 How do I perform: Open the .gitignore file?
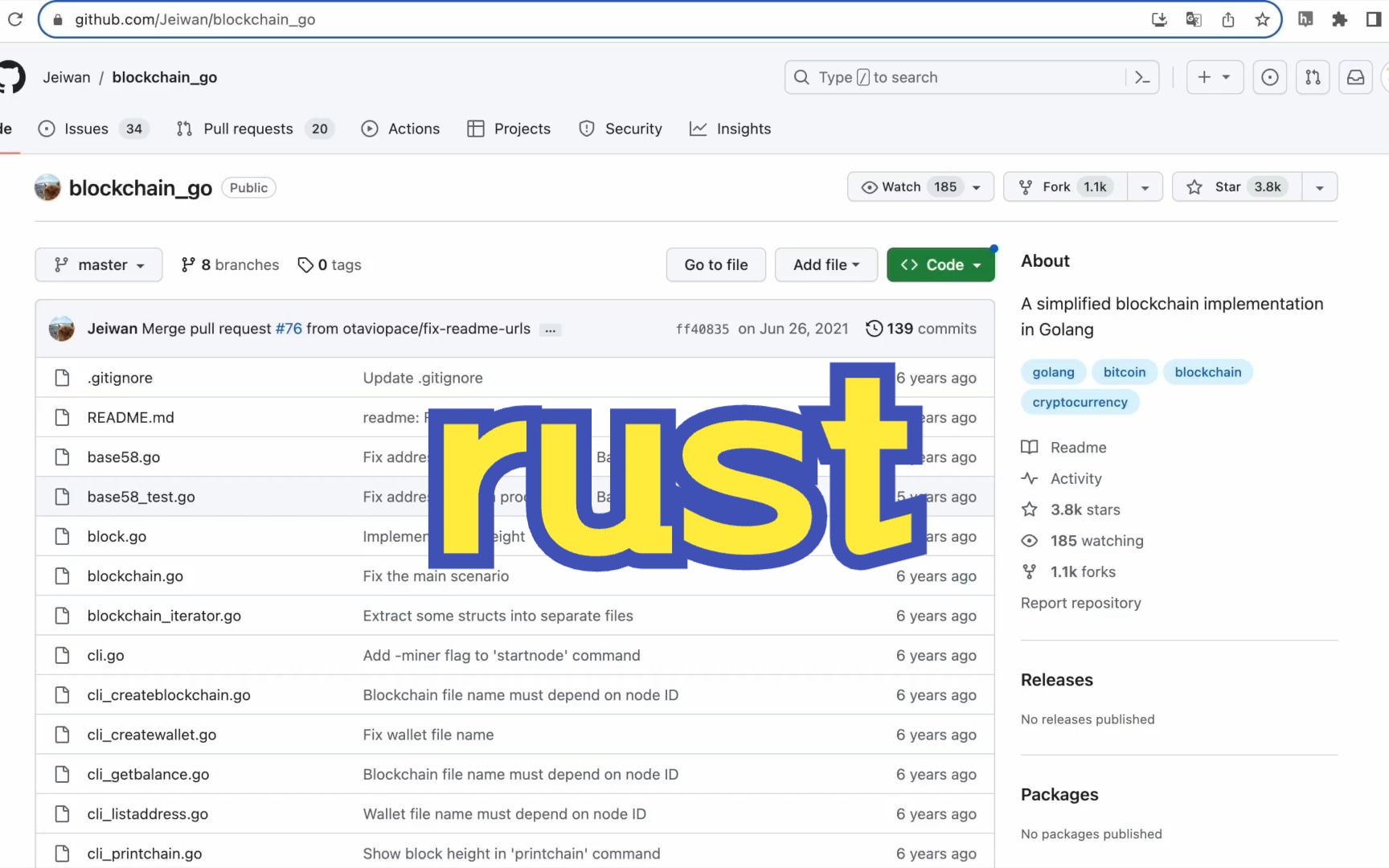pyautogui.click(x=120, y=378)
